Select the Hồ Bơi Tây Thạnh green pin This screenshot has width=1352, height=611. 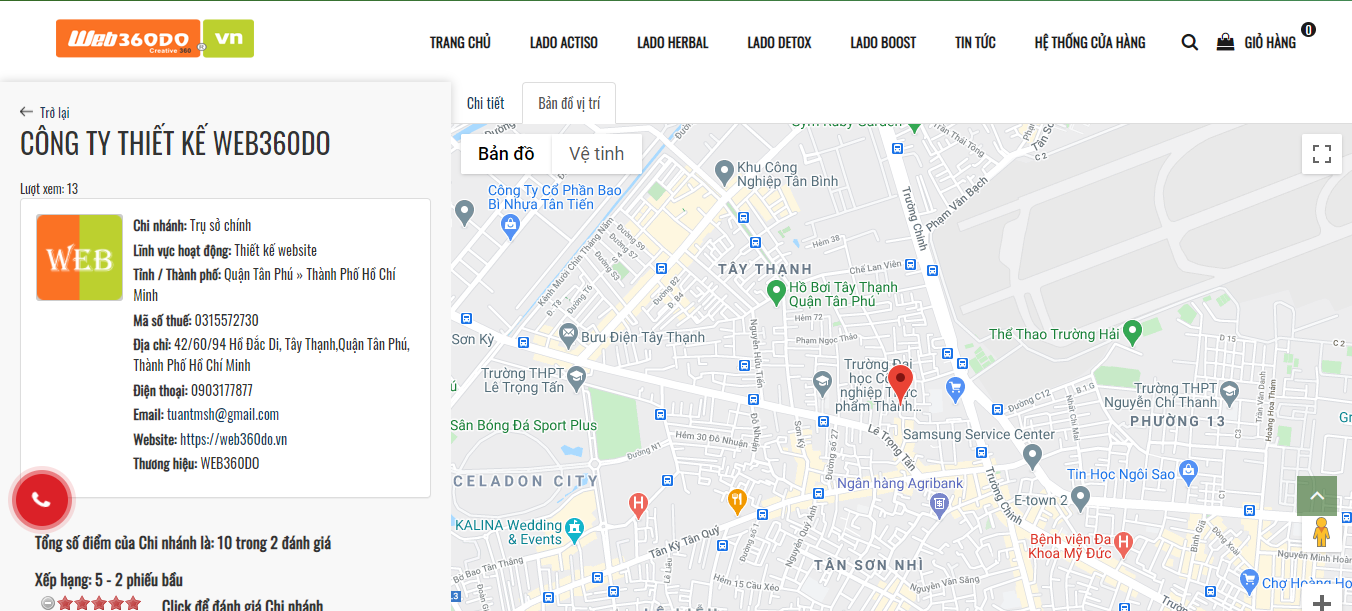click(x=775, y=293)
